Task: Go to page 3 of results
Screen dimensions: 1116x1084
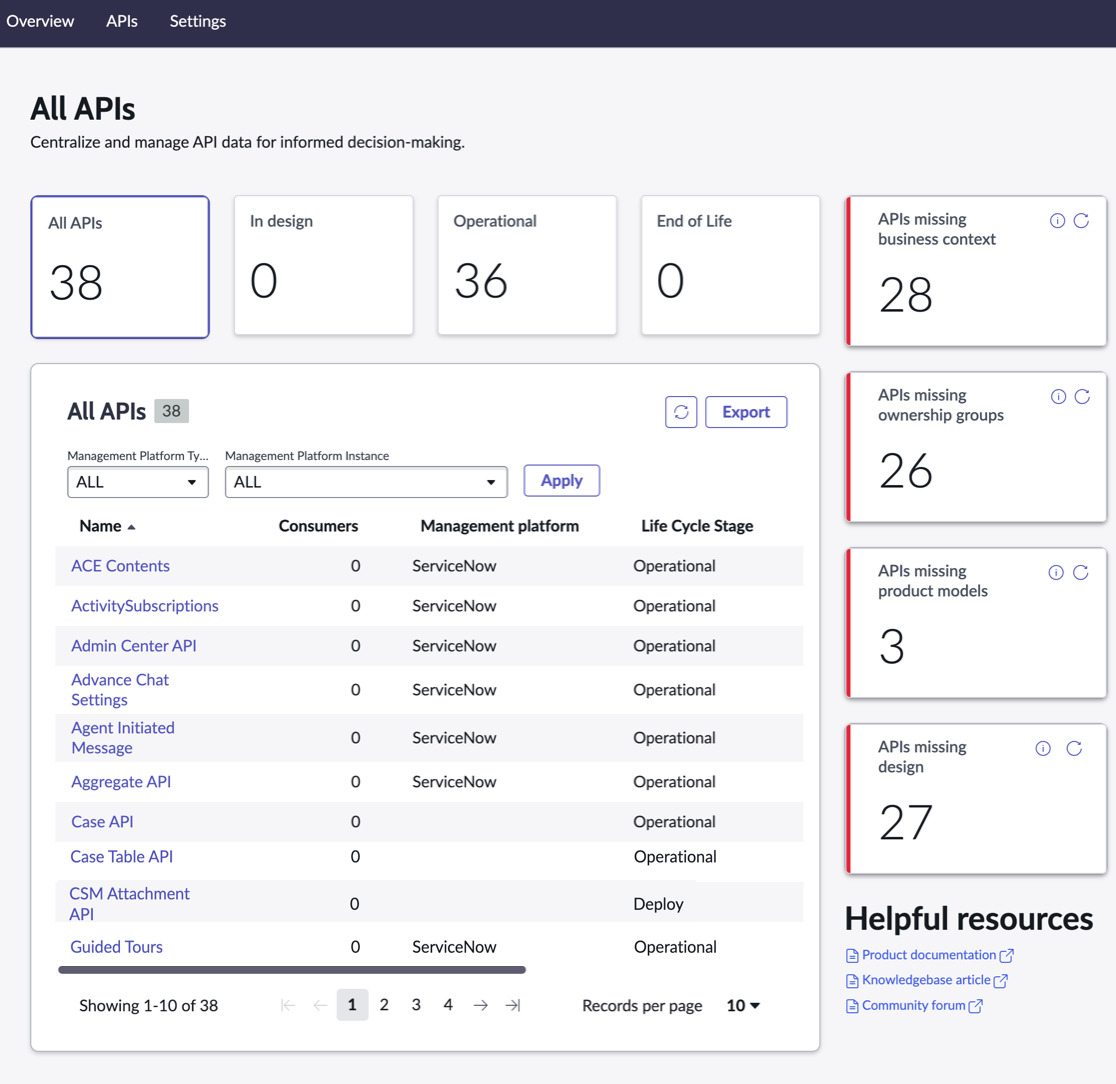Action: click(x=416, y=1005)
